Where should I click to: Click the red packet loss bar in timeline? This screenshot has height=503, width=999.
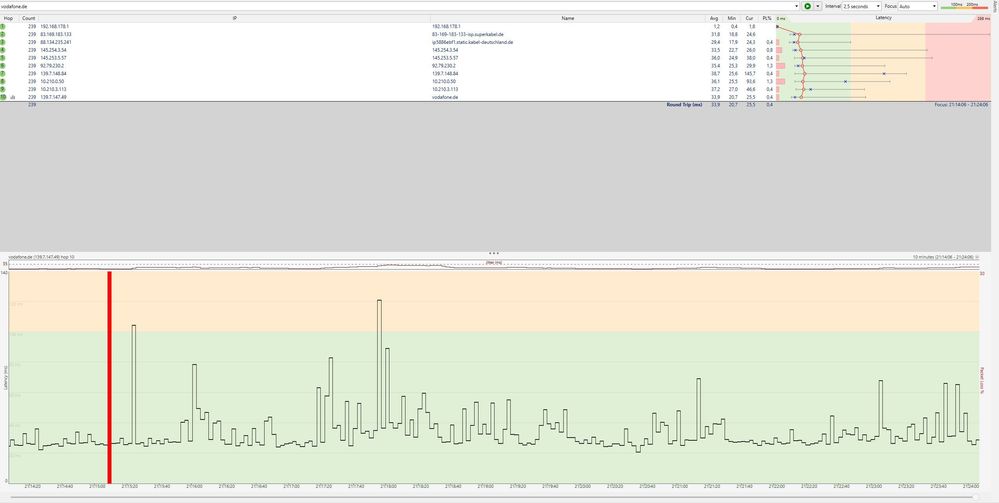(x=110, y=377)
